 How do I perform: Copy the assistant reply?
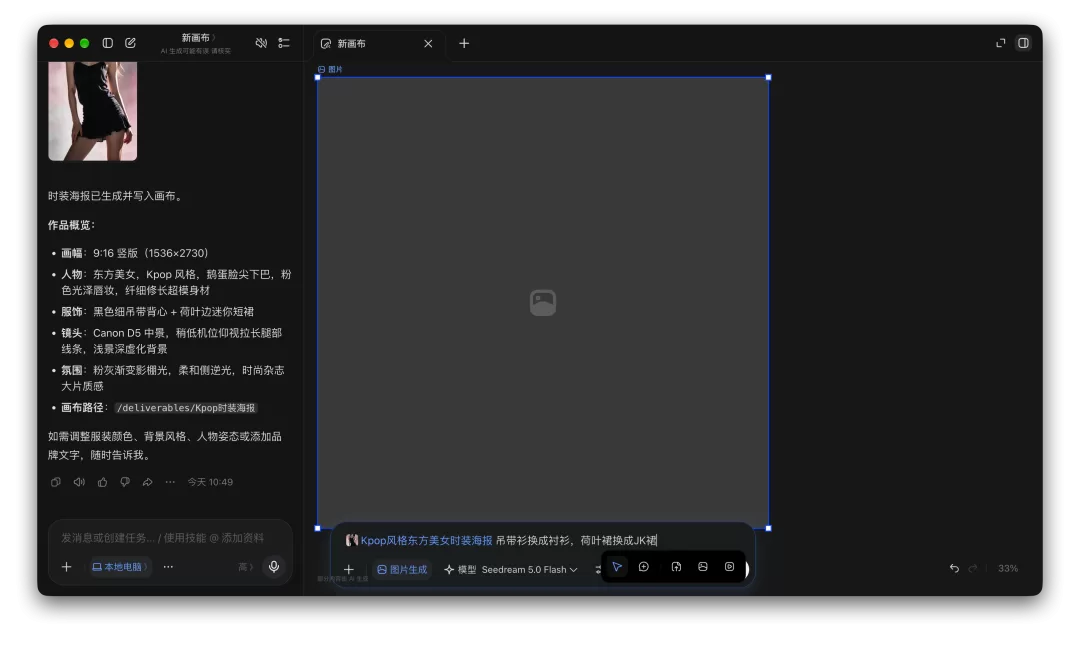click(x=56, y=482)
